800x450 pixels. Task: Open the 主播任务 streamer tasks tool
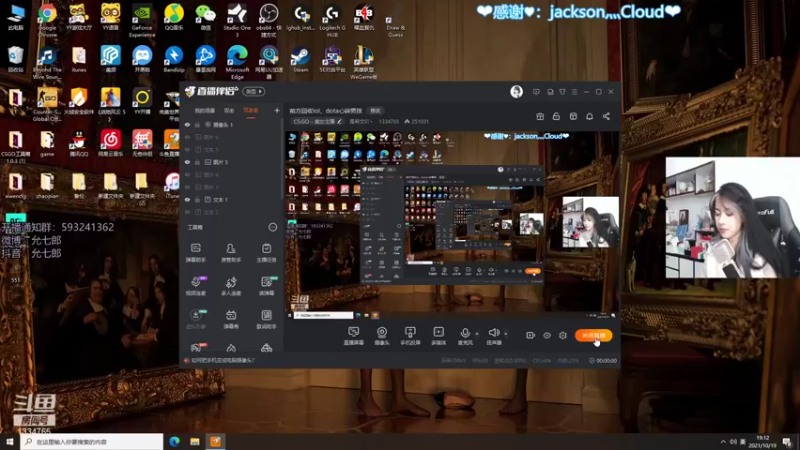point(266,253)
